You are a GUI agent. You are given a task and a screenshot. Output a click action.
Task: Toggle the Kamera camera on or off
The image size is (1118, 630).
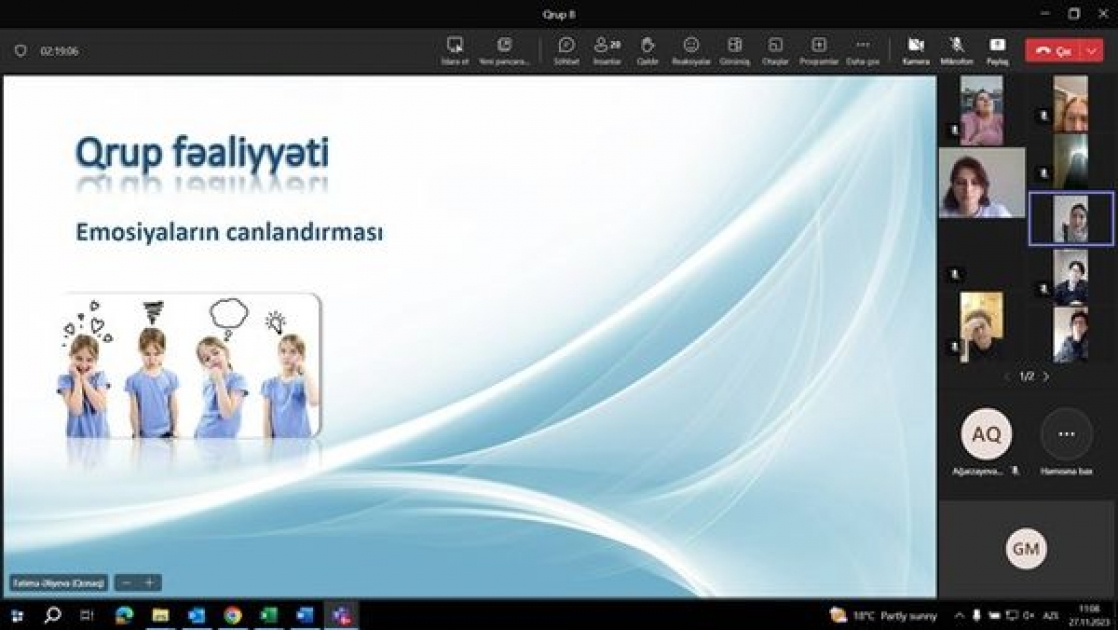pyautogui.click(x=916, y=50)
